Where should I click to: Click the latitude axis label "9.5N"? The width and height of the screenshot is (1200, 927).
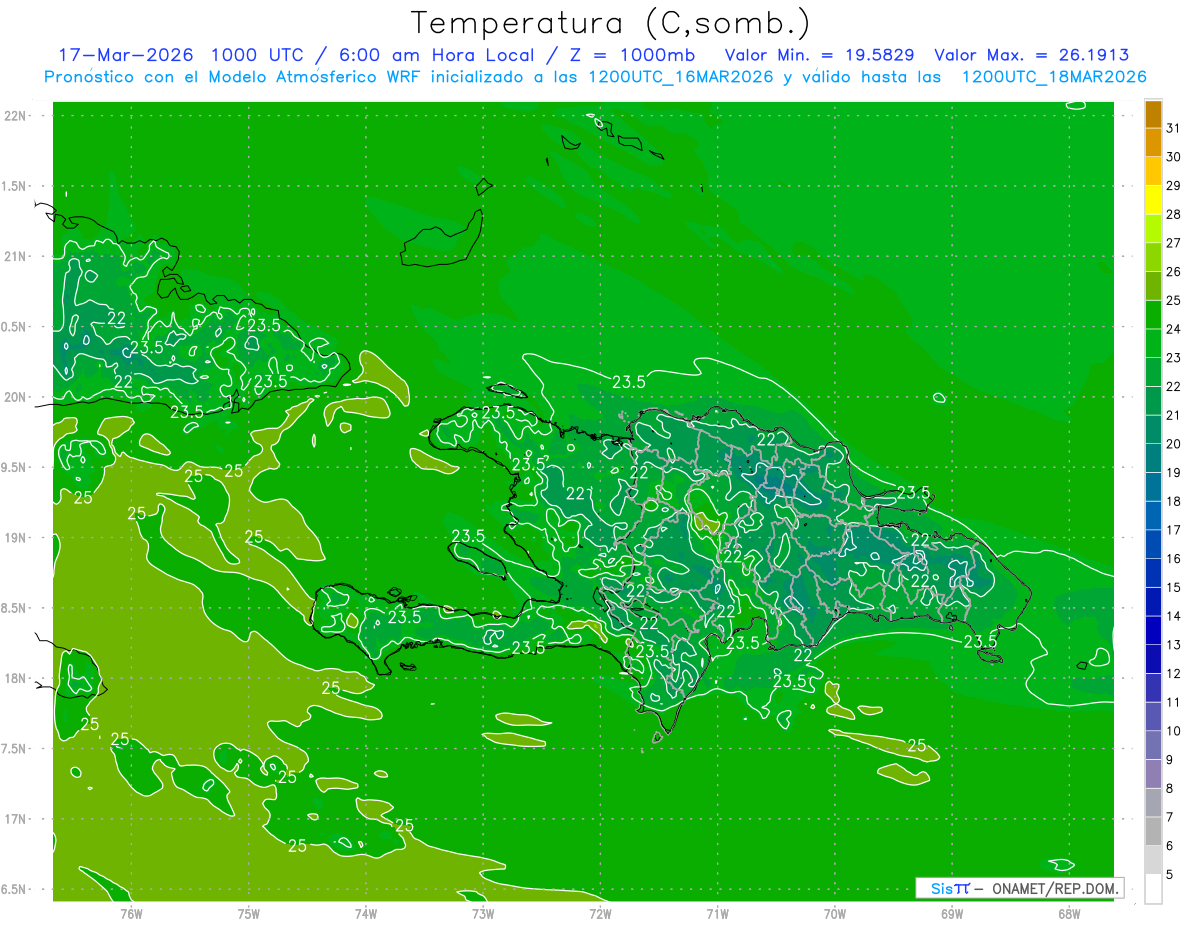15,468
